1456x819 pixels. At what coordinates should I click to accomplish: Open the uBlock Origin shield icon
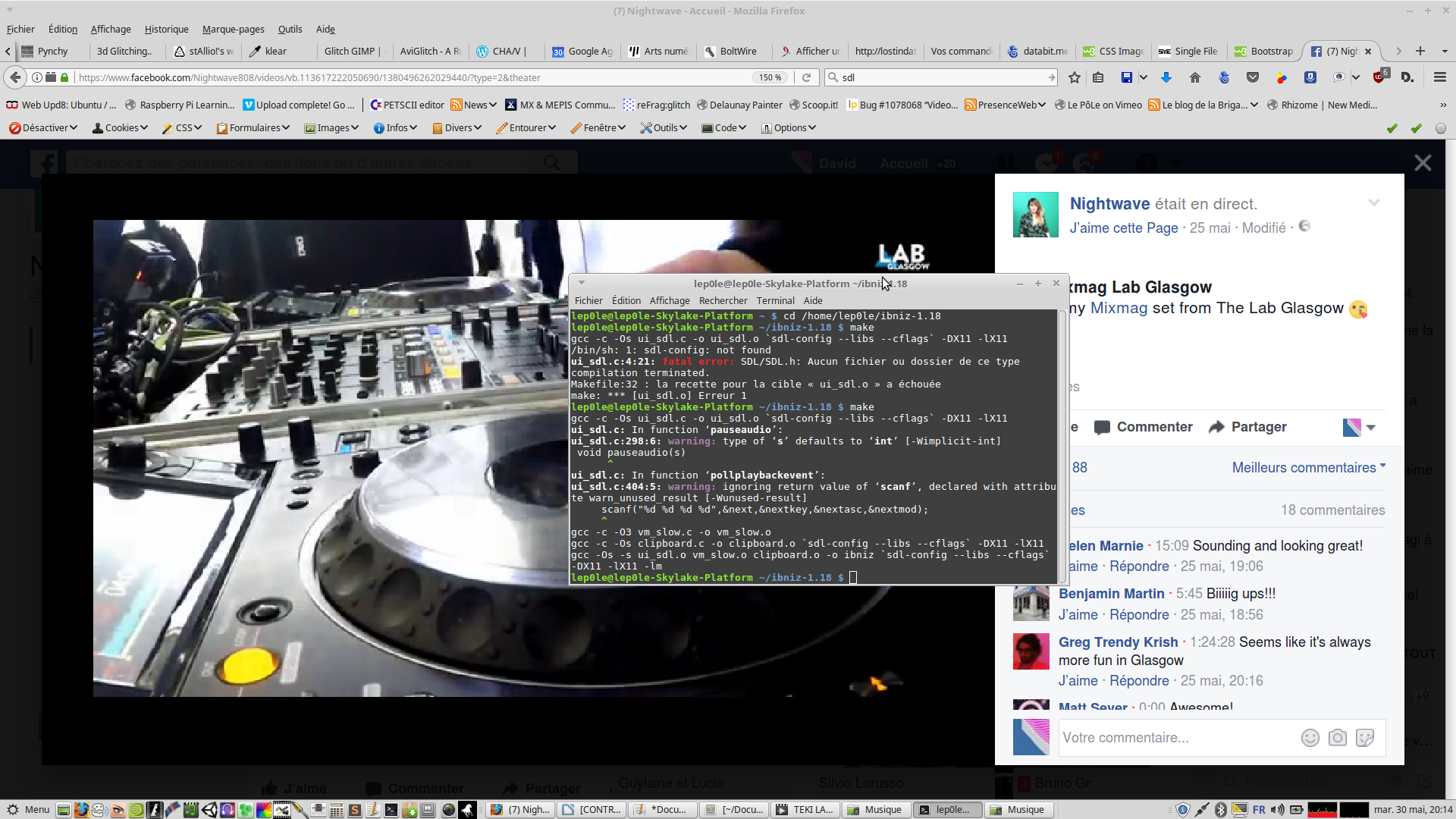pos(1379,77)
